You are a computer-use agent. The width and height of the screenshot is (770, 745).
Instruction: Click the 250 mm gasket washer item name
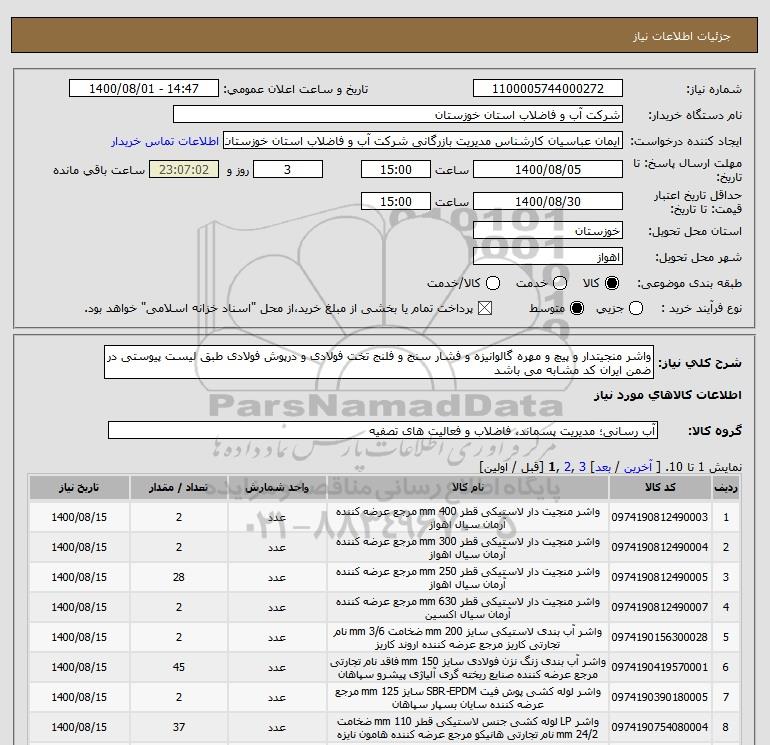tap(468, 578)
